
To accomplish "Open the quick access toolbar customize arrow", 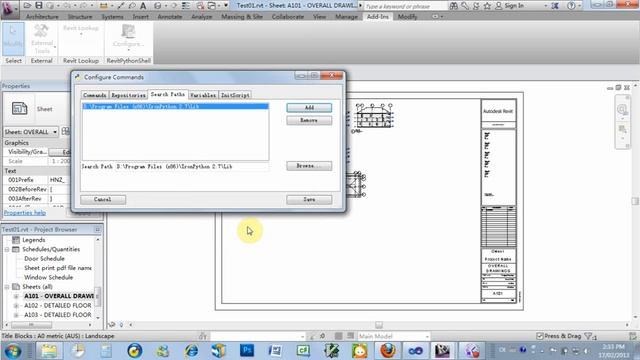I will click(x=226, y=6).
